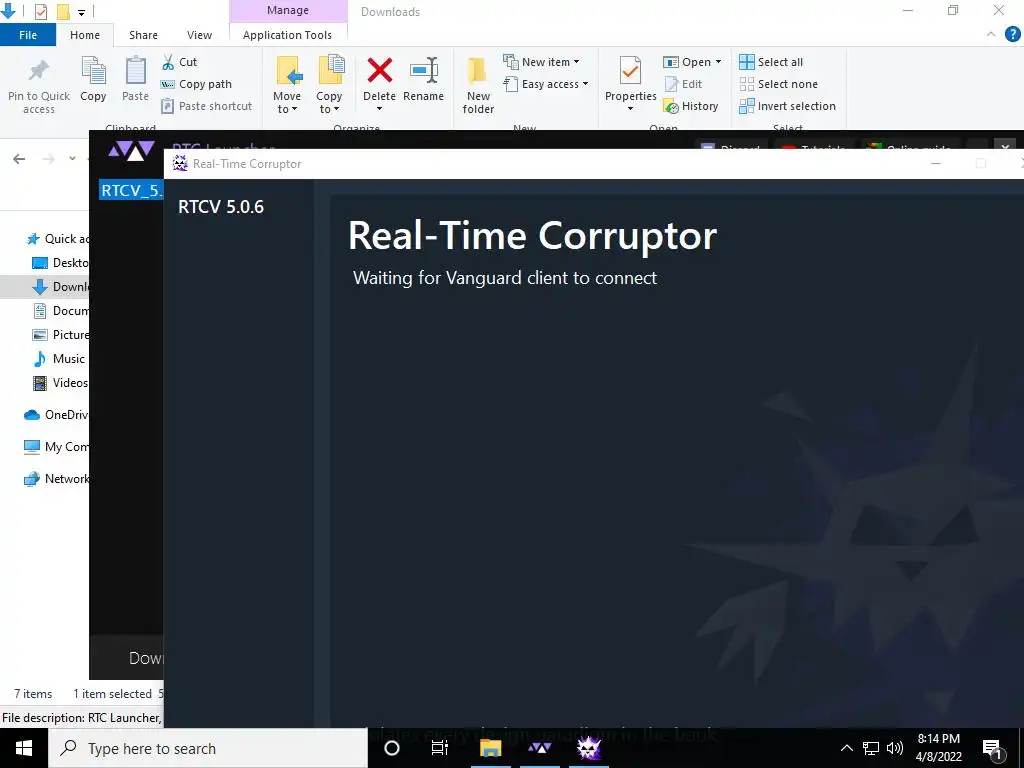Open Cortana circle on taskbar

coord(392,748)
